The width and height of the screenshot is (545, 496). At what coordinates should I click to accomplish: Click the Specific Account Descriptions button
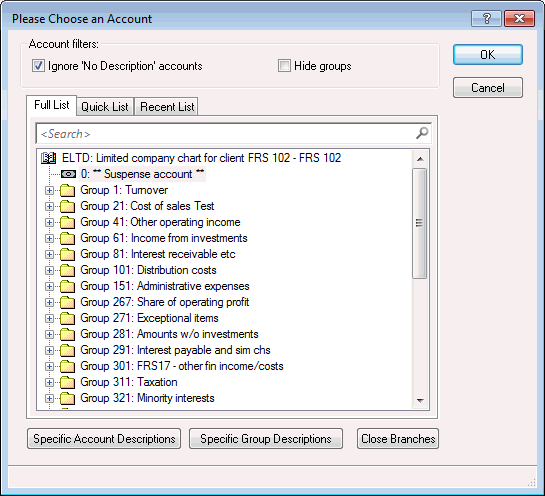104,439
